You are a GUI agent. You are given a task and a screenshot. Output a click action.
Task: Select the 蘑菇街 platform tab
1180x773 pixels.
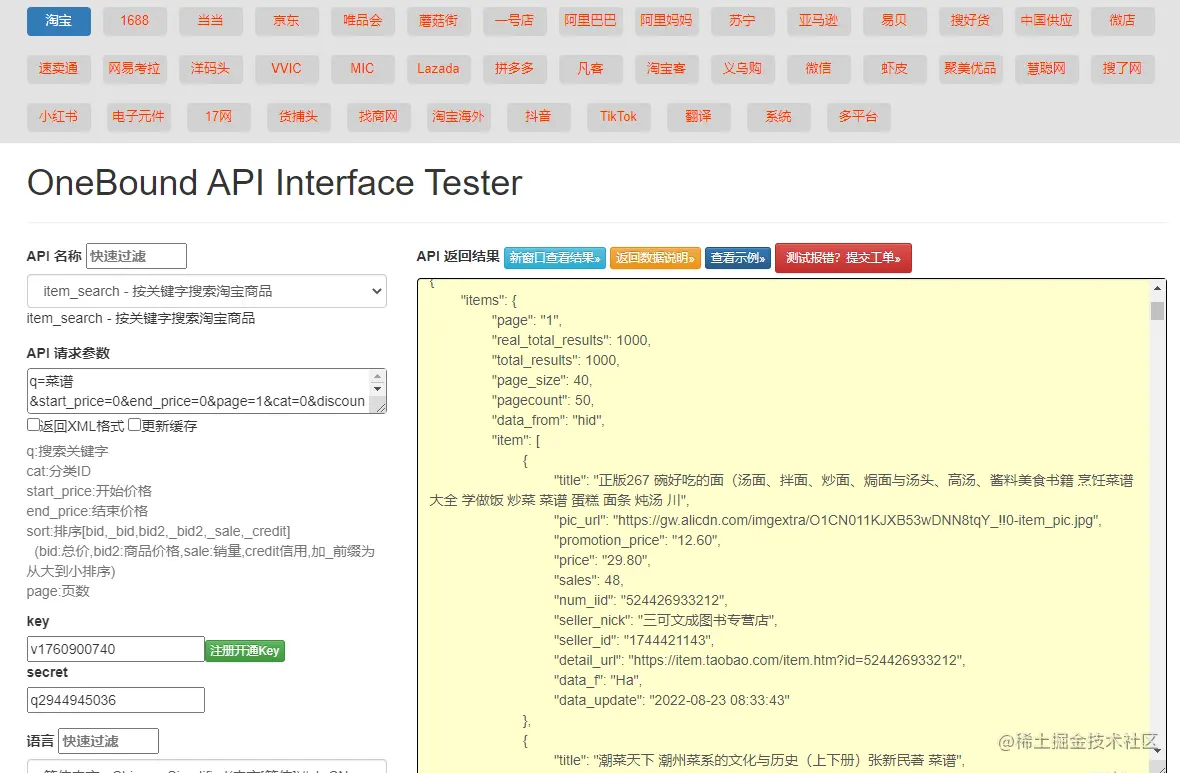439,21
